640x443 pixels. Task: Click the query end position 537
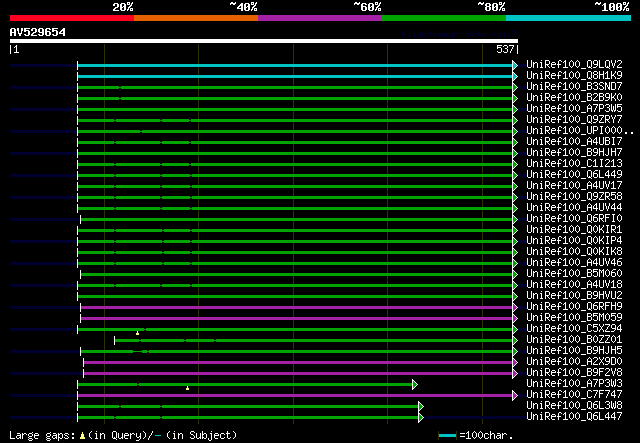(505, 49)
